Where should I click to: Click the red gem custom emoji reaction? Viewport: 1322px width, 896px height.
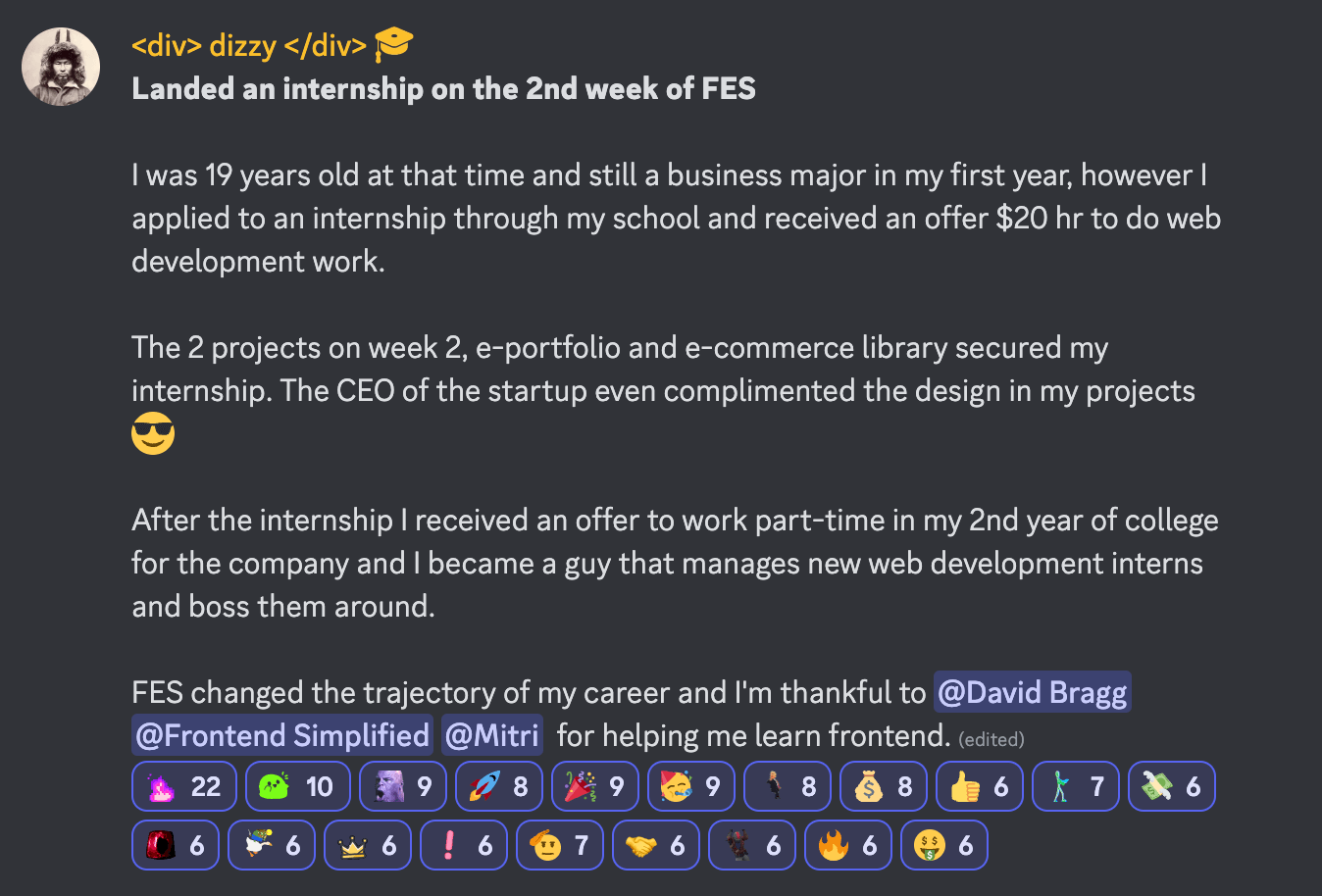pyautogui.click(x=176, y=844)
